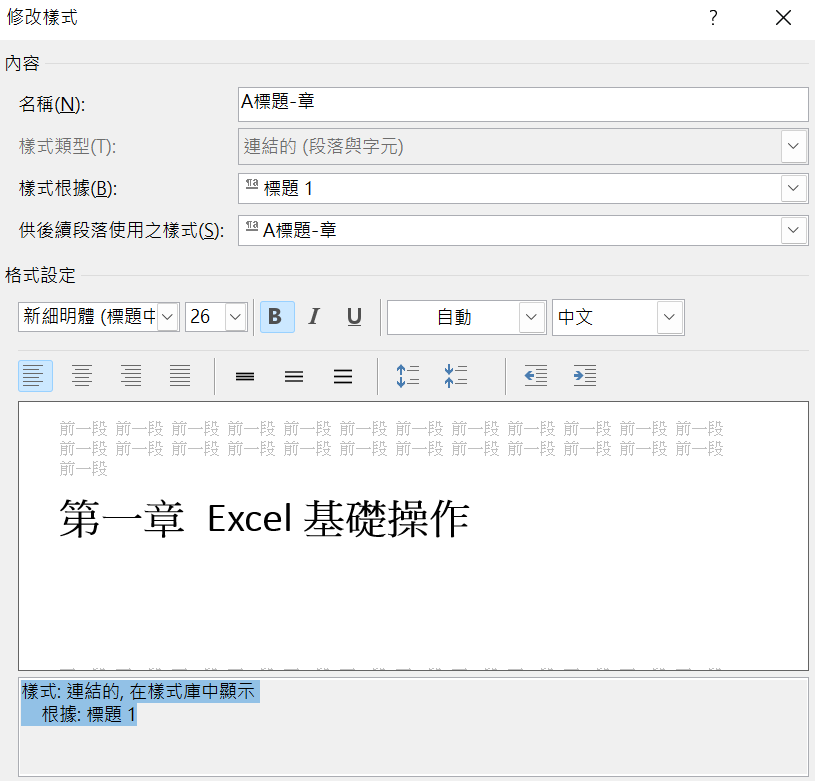Decrease indent icon
Viewport: 815px width, 781px height.
536,375
